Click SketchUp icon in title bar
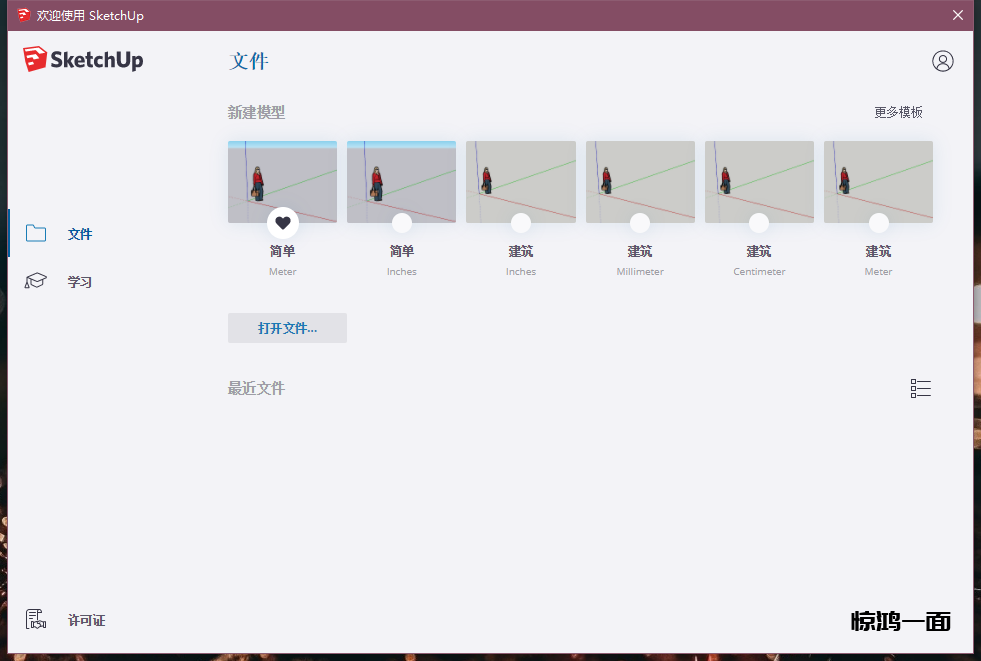 [x=23, y=15]
